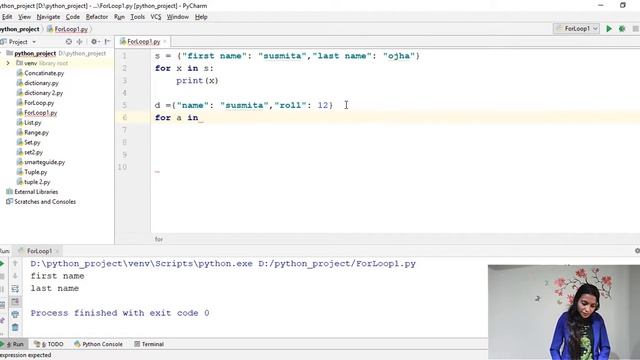The image size is (640, 360).
Task: Open the Tools menu
Action: coord(138,17)
